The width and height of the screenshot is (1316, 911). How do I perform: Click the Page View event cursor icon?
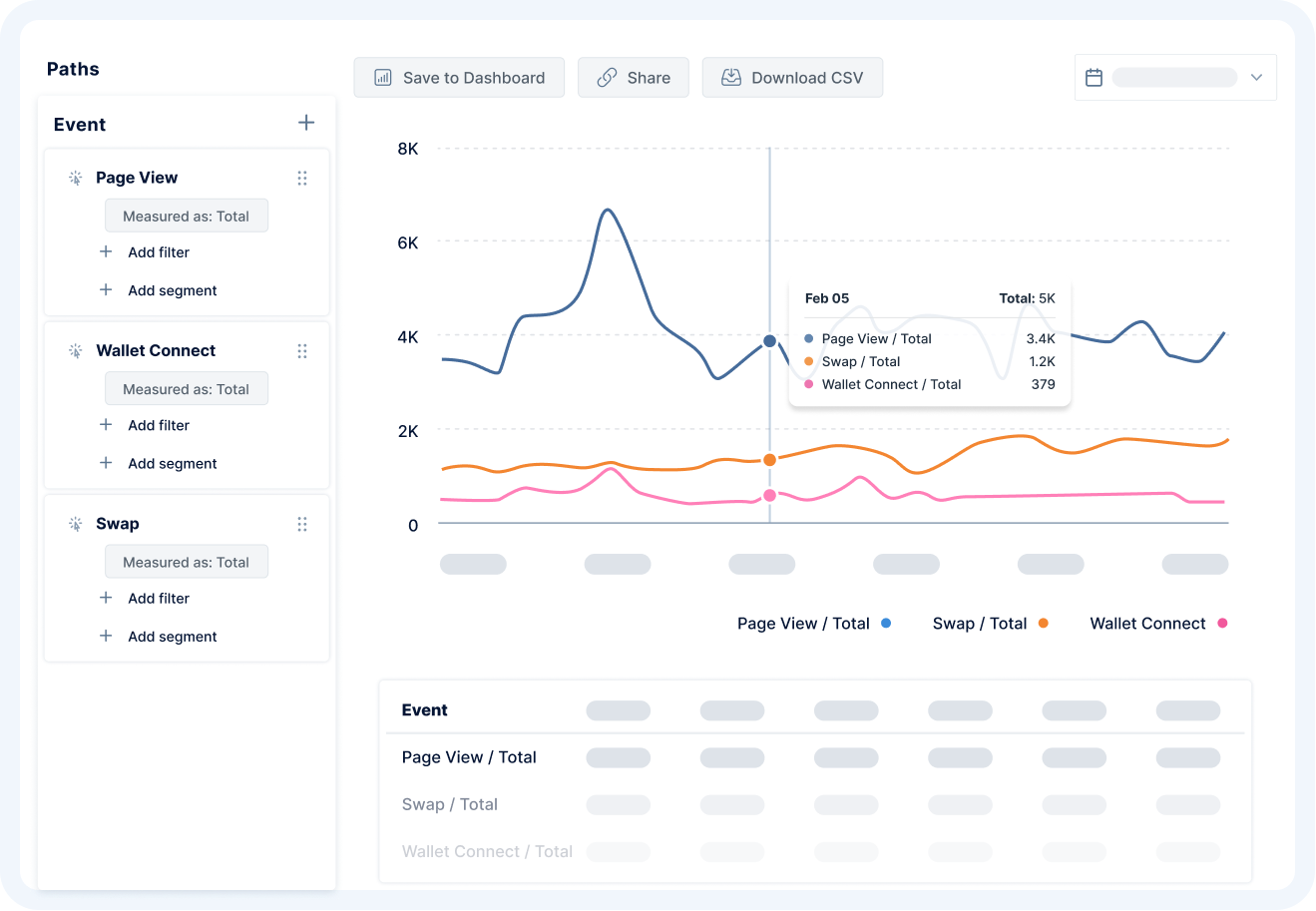click(75, 178)
